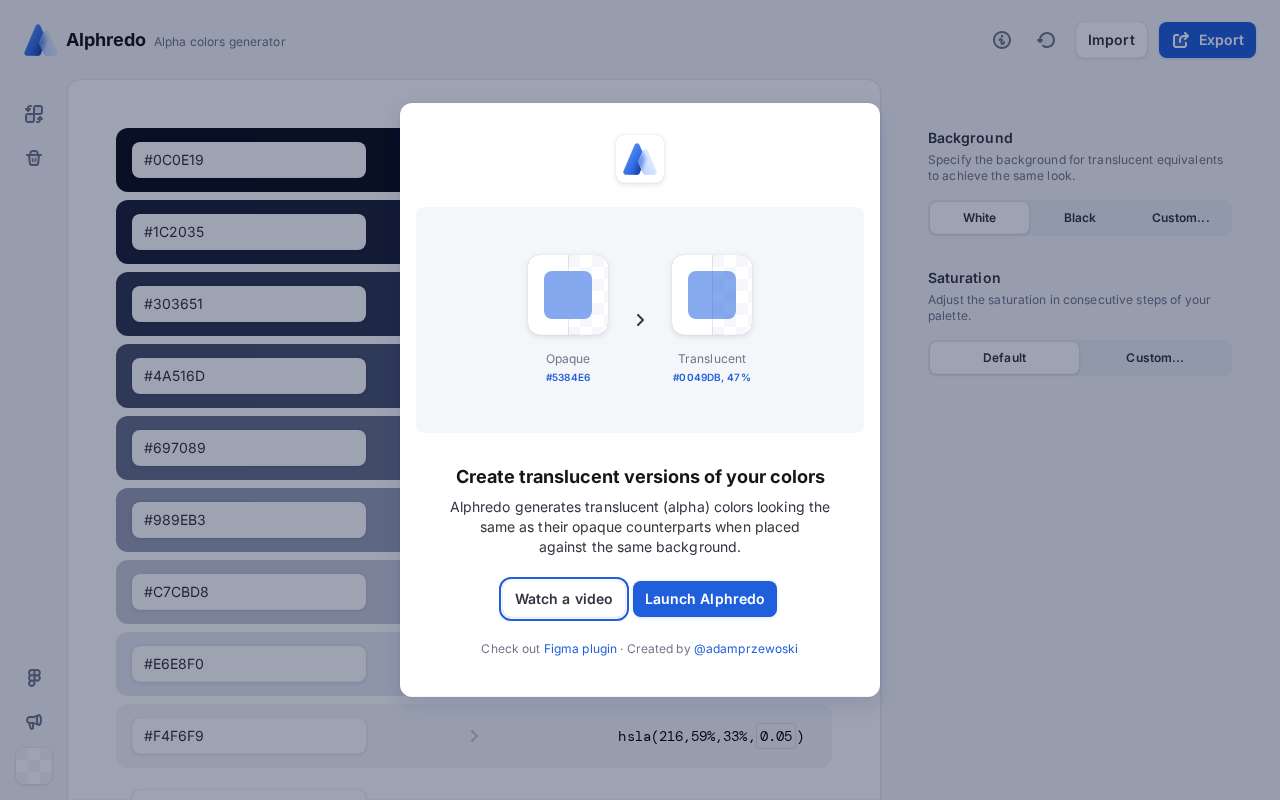Click the trash icon in left sidebar

pos(34,158)
